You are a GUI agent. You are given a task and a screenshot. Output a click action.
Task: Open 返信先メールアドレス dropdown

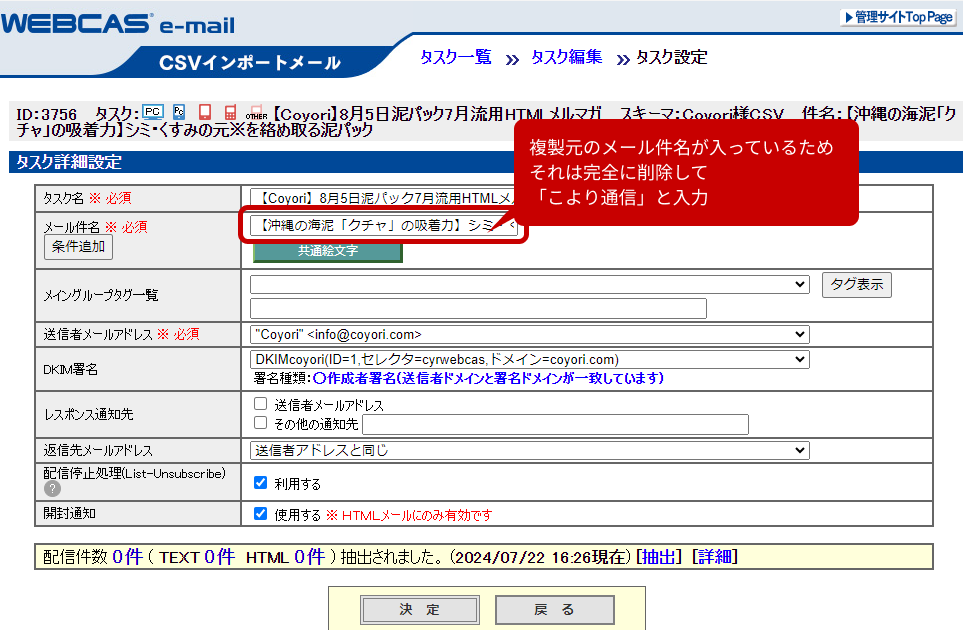529,451
